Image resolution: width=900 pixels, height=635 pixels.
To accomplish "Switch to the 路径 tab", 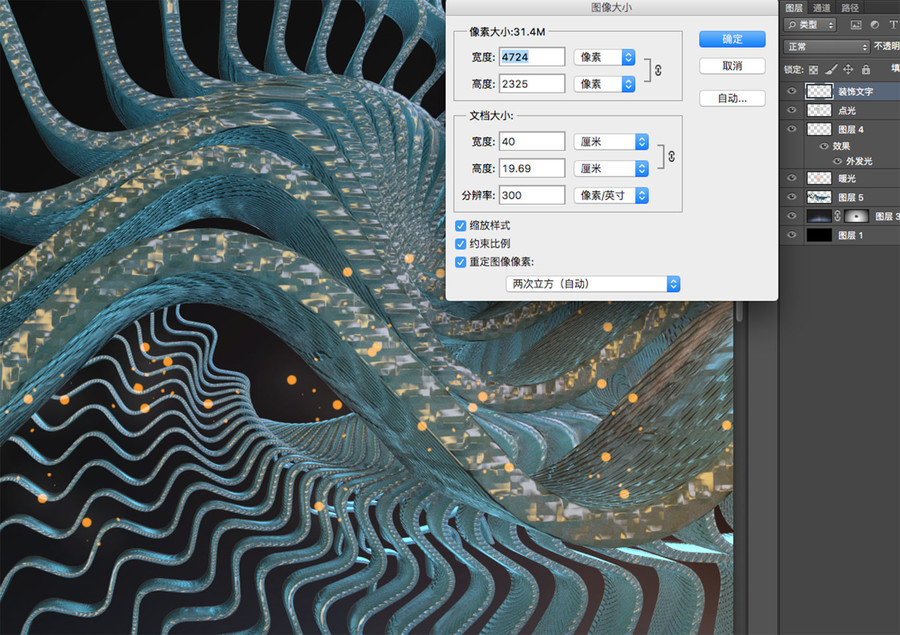I will [x=850, y=7].
